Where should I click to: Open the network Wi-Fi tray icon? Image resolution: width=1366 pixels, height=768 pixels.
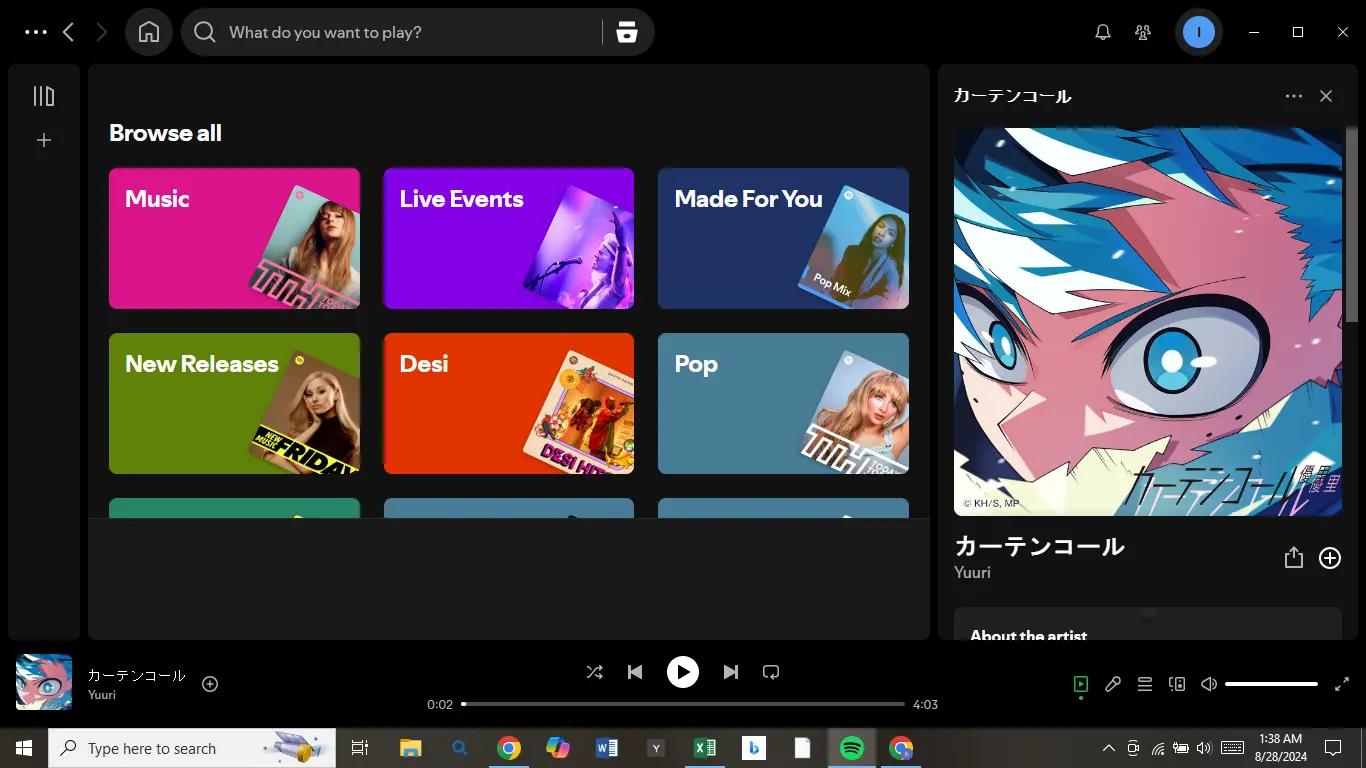1157,748
